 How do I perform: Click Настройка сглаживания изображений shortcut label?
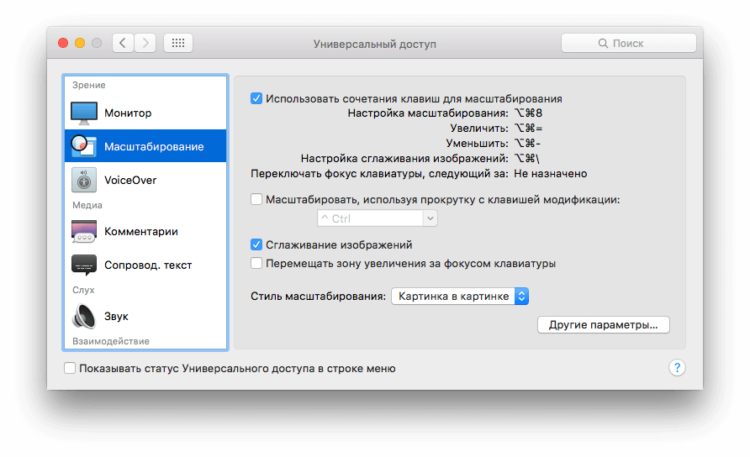point(404,158)
